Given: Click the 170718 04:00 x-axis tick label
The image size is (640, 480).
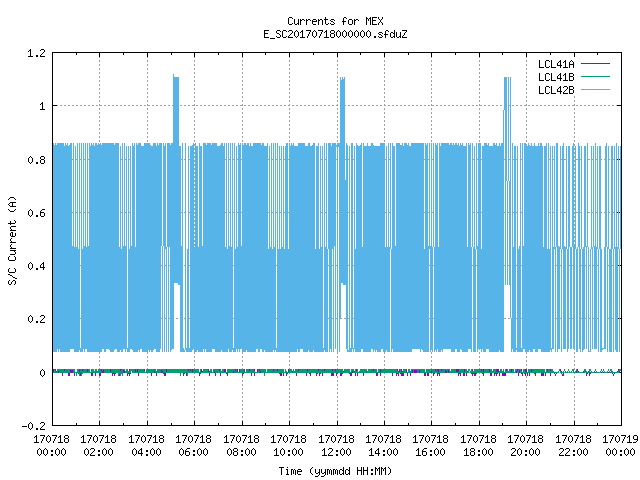Looking at the screenshot, I should [x=146, y=446].
